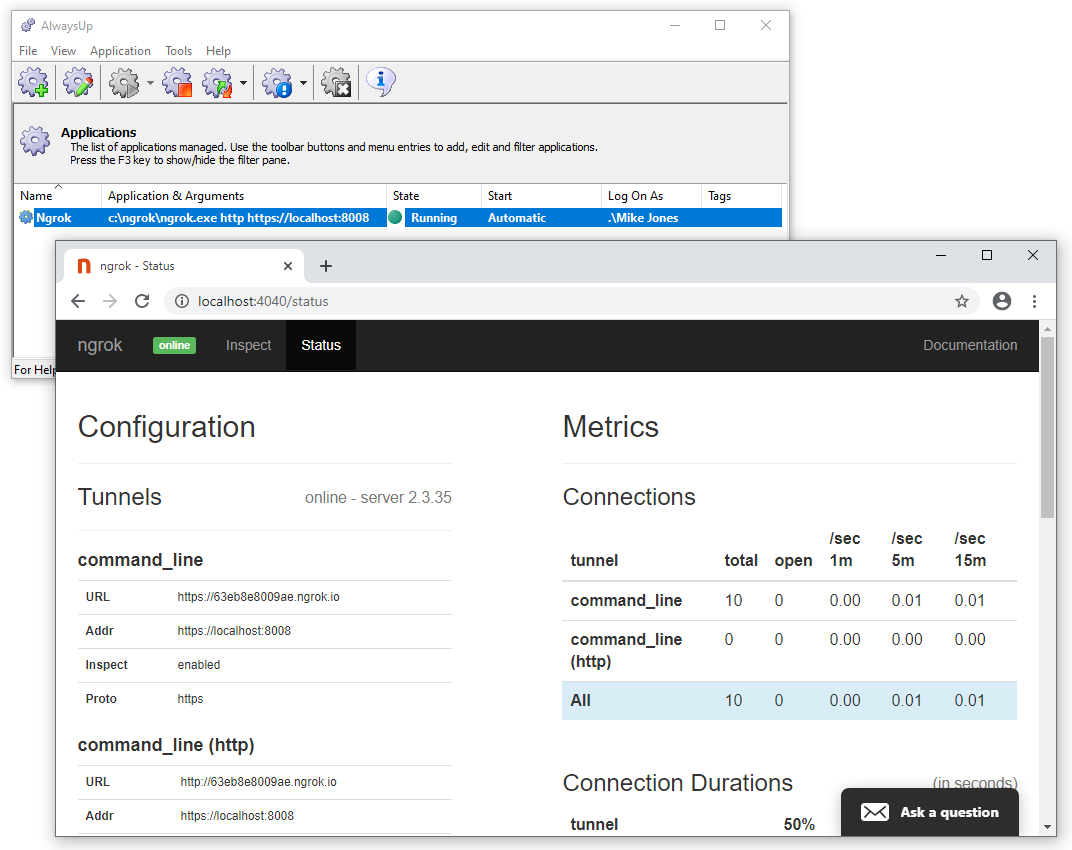Open the File menu in AlwaysUp
This screenshot has width=1072, height=850.
coord(28,51)
